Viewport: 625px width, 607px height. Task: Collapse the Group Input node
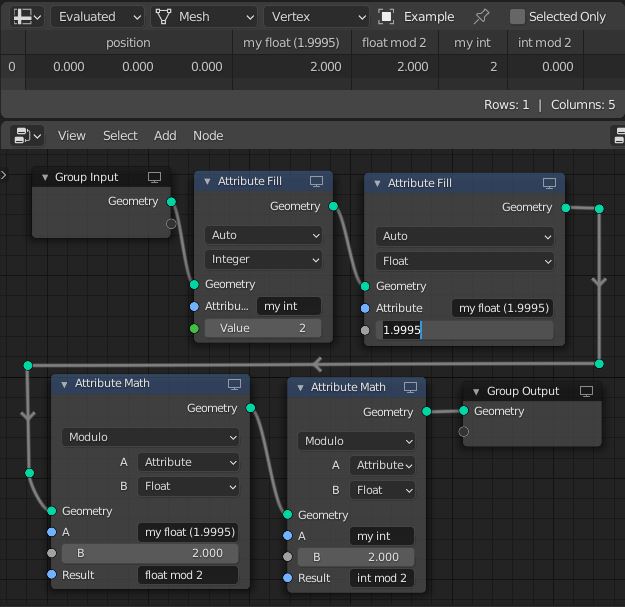45,177
